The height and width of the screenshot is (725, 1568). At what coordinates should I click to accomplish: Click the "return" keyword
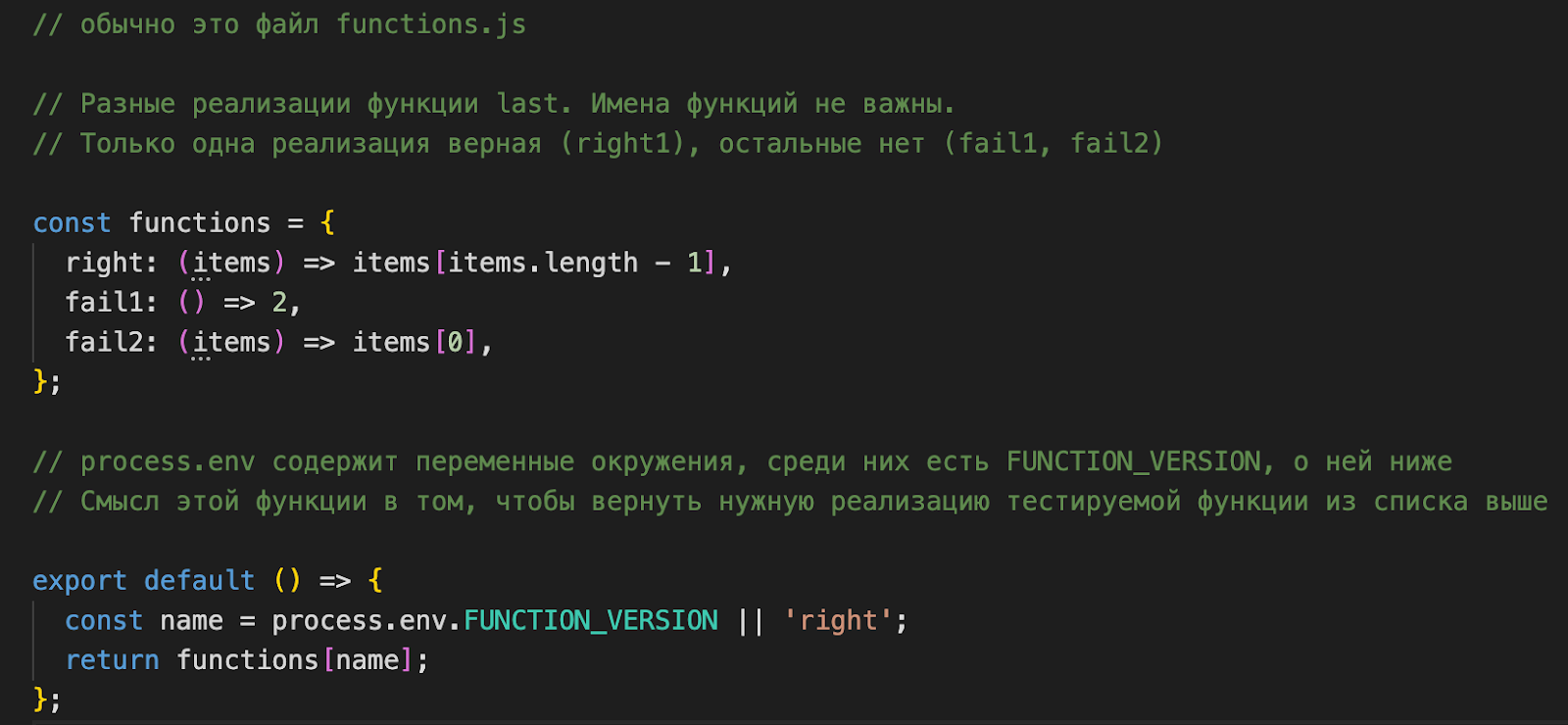click(x=112, y=660)
